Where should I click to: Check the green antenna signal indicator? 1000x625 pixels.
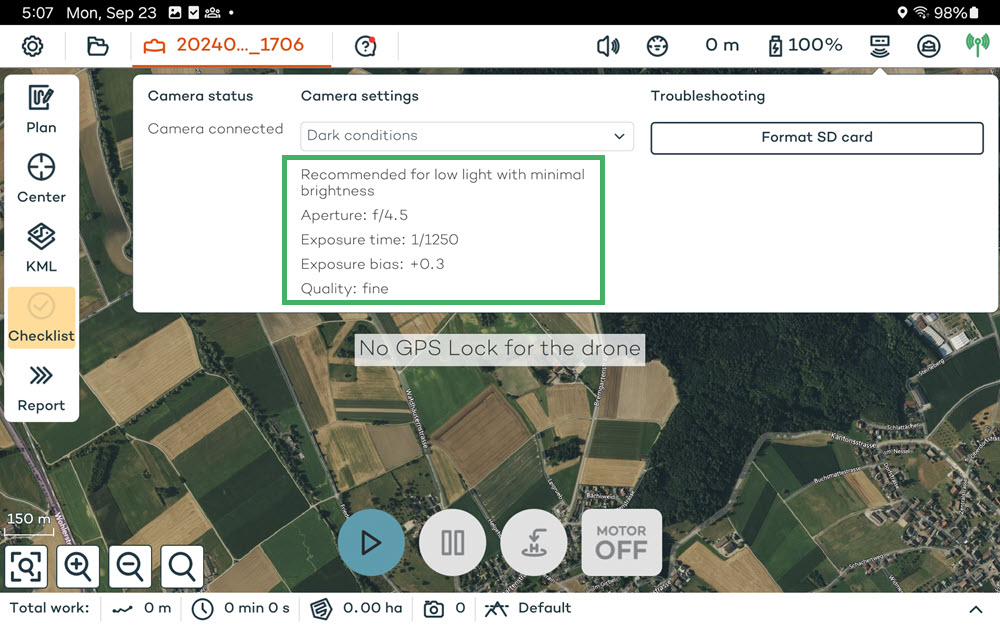coord(975,45)
